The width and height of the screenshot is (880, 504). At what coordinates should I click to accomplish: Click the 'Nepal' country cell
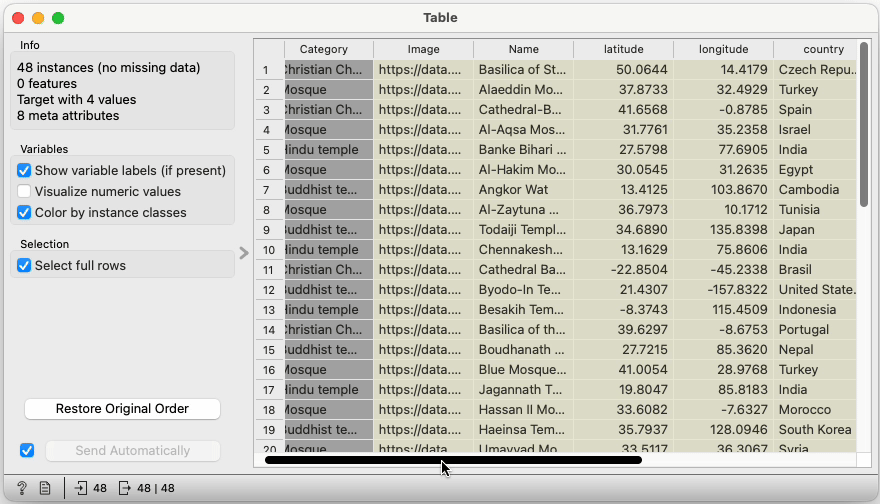(815, 350)
